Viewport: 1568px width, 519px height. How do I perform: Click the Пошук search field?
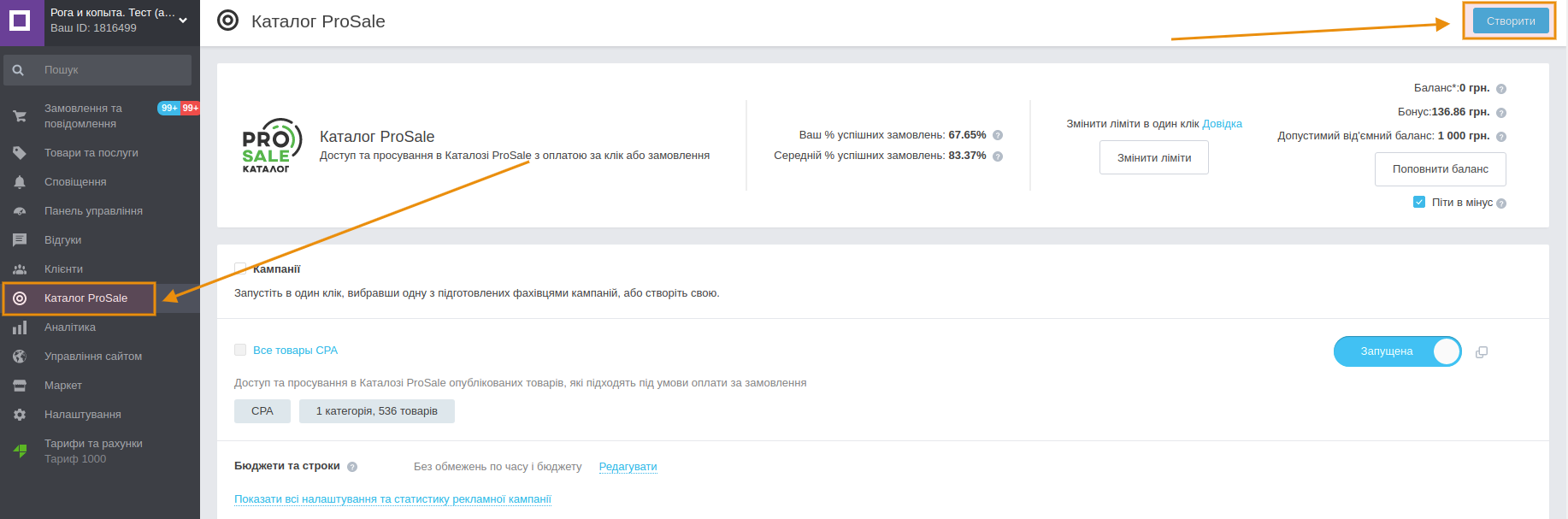(x=97, y=70)
